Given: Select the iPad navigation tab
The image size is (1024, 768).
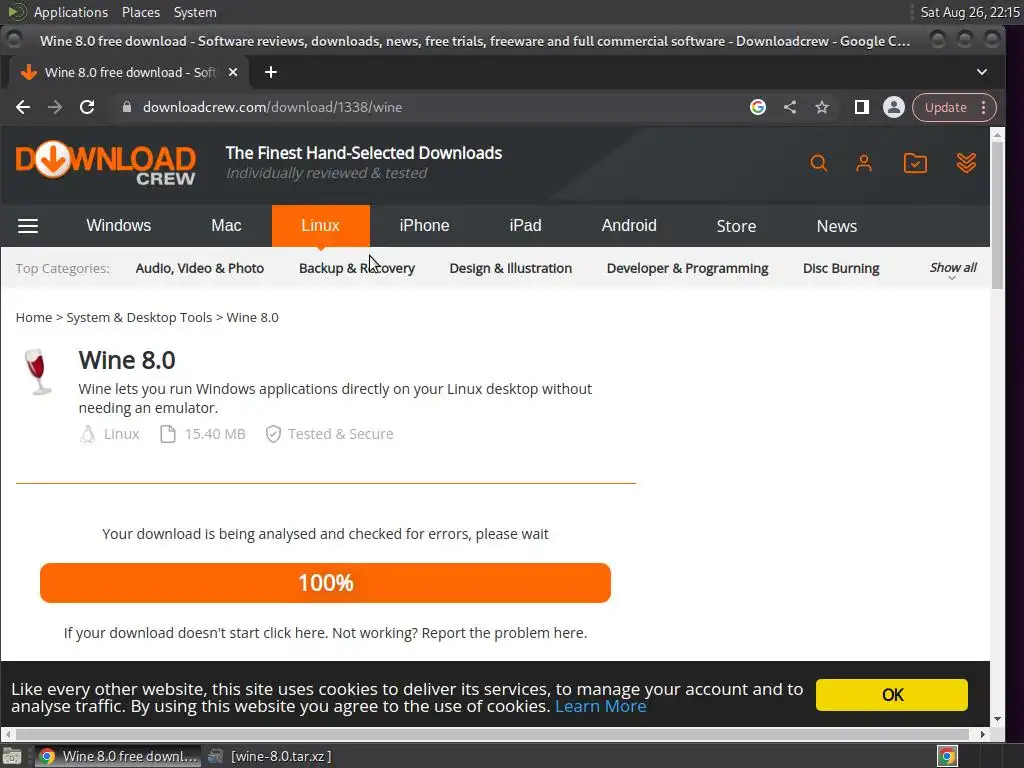Looking at the screenshot, I should (525, 225).
